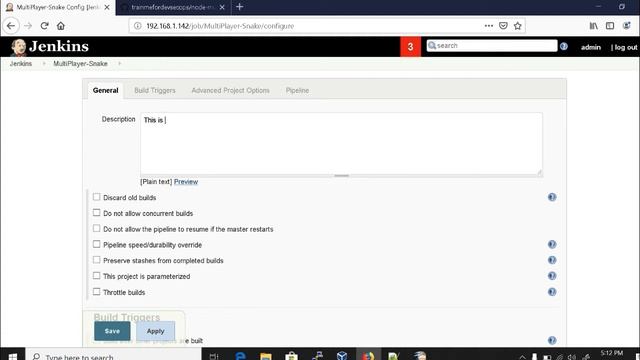Viewport: 640px width, 360px height.
Task: Select the General tab
Action: (x=105, y=90)
